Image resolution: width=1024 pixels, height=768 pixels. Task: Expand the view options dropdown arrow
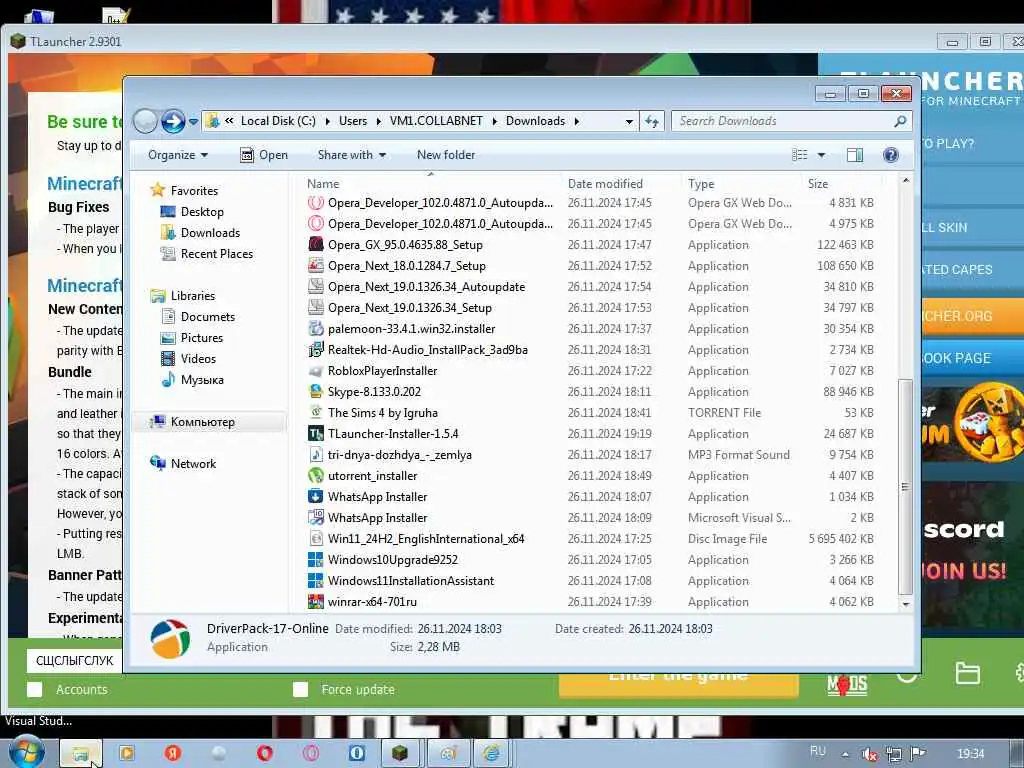tap(822, 155)
